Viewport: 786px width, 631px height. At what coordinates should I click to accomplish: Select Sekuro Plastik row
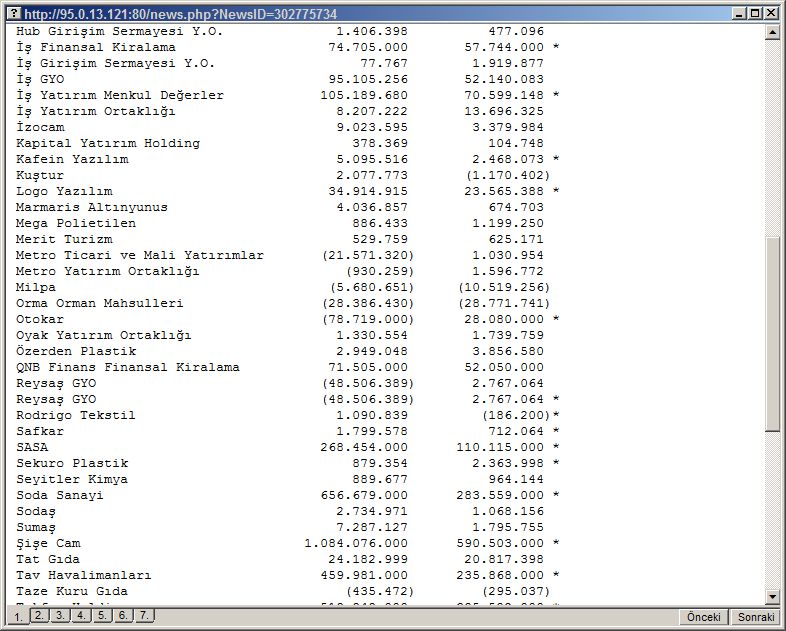287,463
